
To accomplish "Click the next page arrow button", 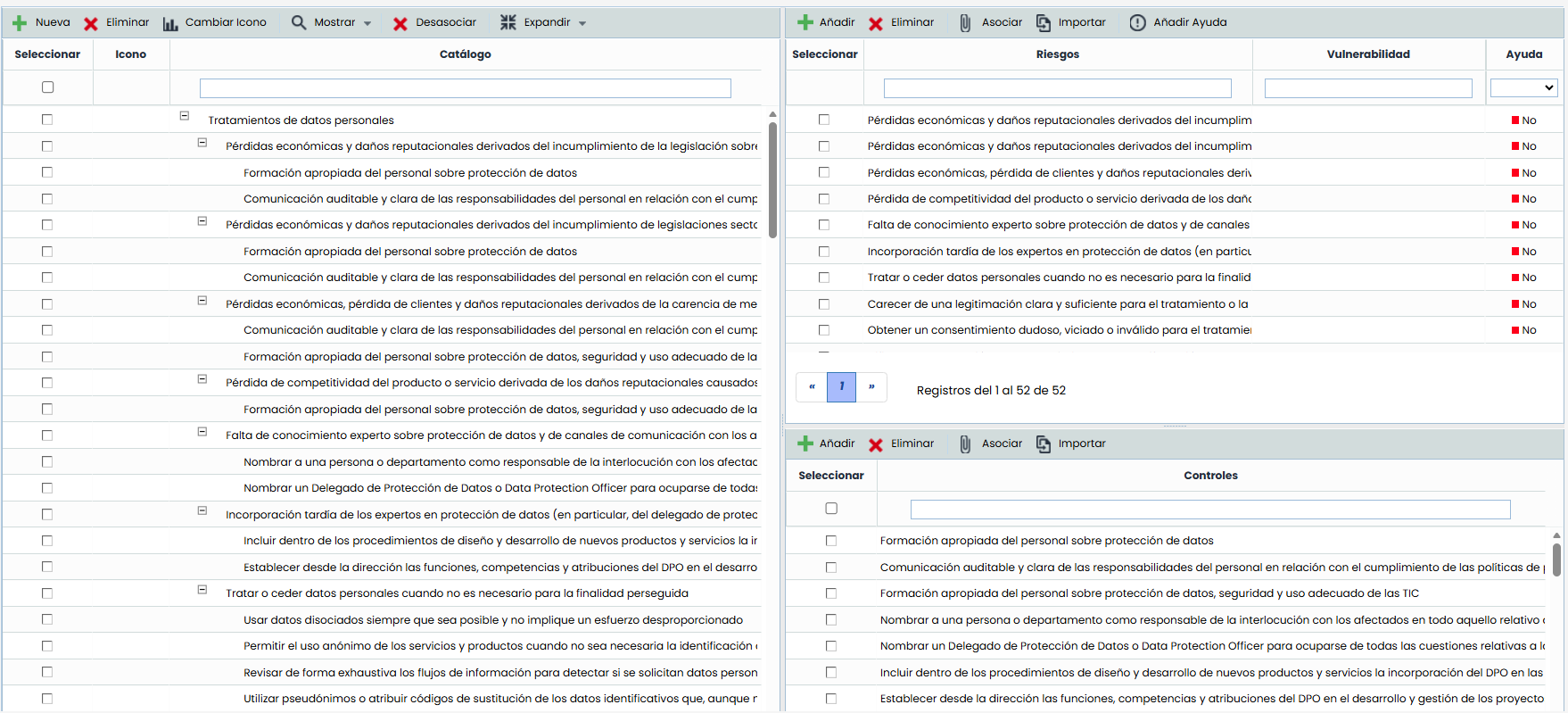I will pyautogui.click(x=871, y=387).
